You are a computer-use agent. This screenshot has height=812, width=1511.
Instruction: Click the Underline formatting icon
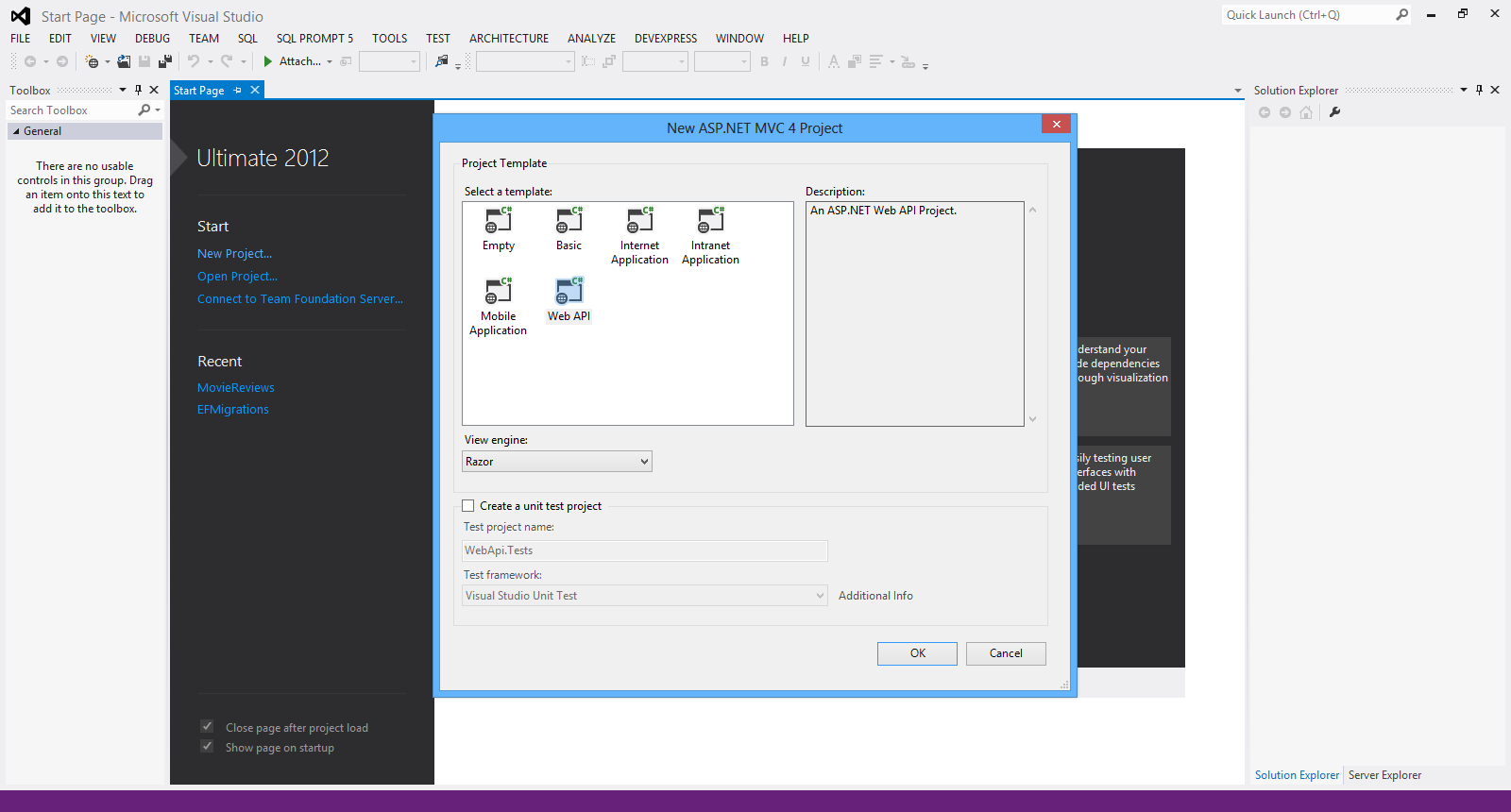[x=806, y=61]
